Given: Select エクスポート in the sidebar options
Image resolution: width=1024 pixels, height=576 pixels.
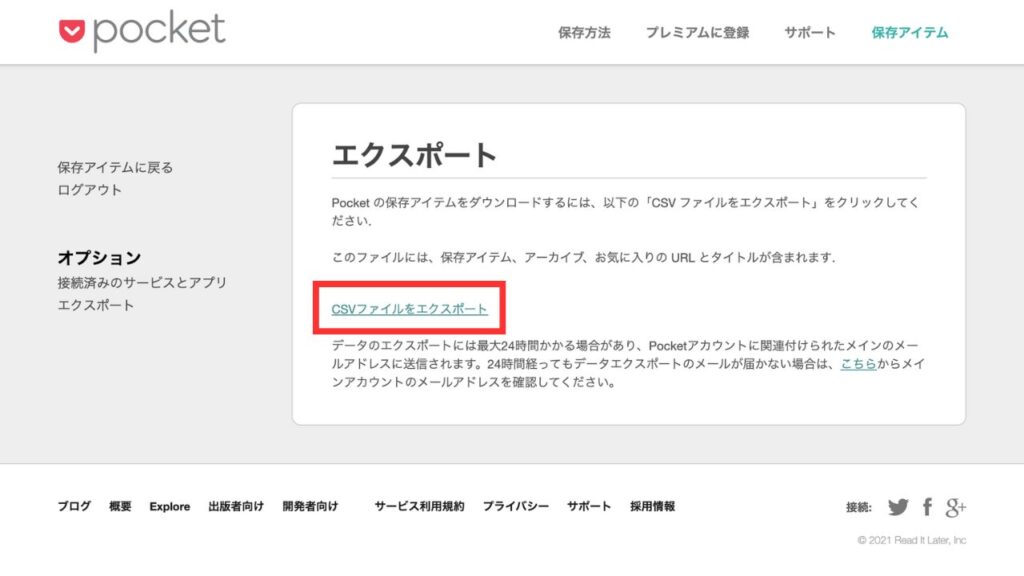Looking at the screenshot, I should coord(95,305).
